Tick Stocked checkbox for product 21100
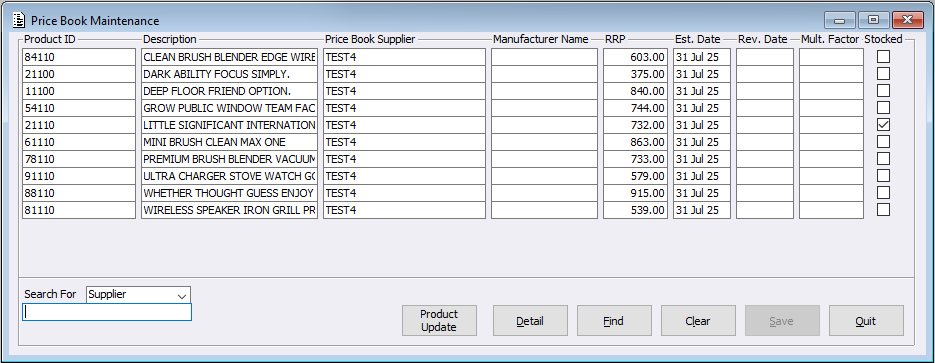 [x=883, y=74]
